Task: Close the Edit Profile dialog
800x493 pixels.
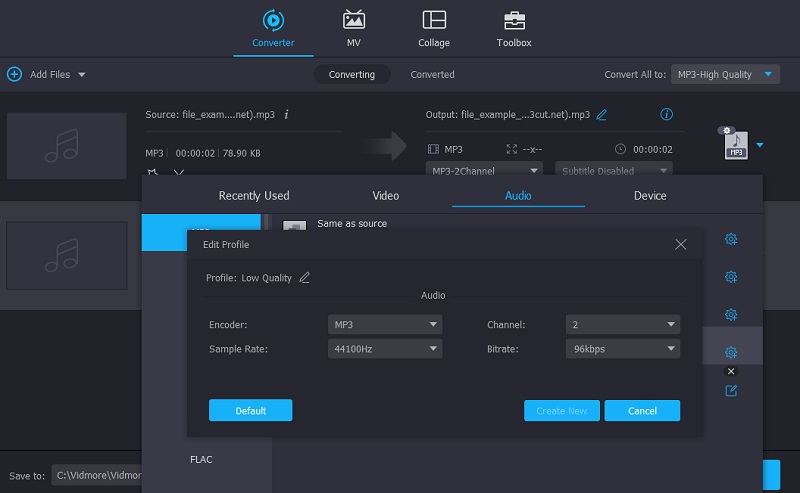Action: (x=681, y=245)
